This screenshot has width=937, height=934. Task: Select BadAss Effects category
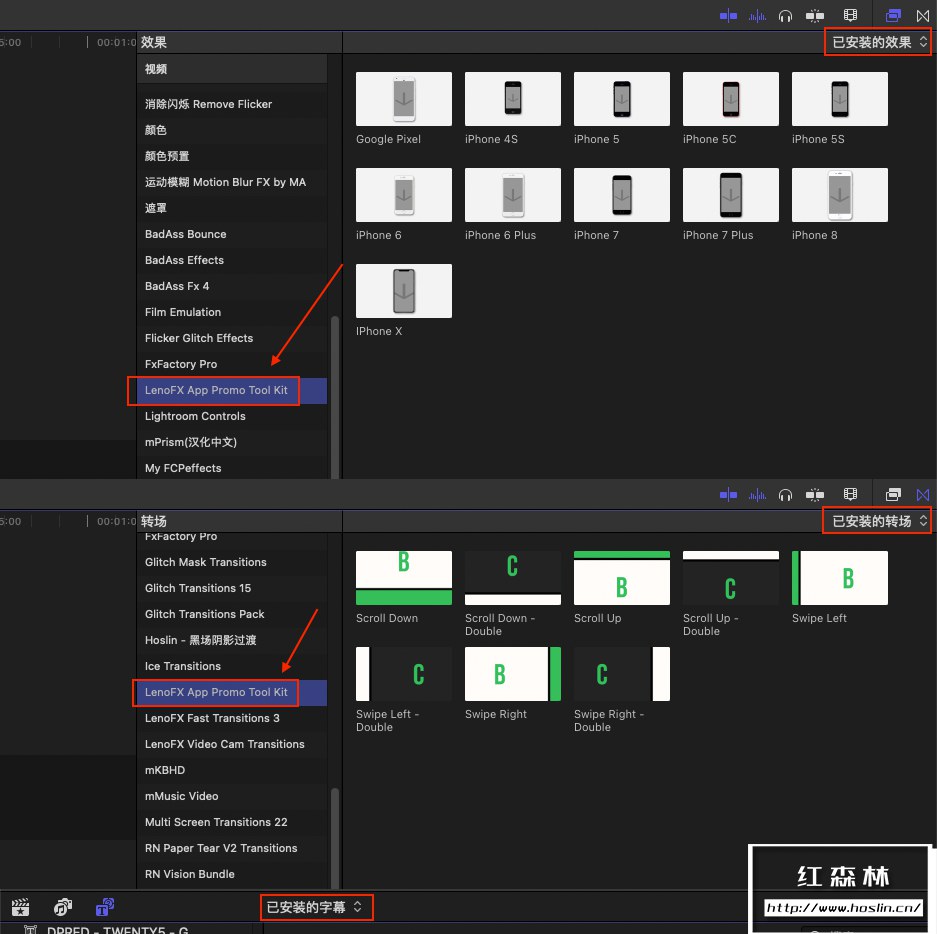232,260
